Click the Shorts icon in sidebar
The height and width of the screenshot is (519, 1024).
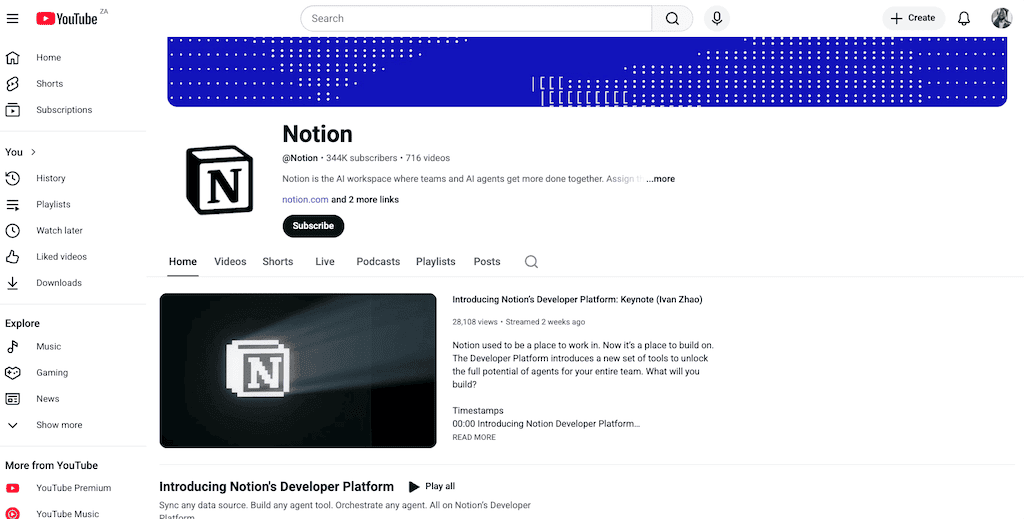tap(12, 84)
